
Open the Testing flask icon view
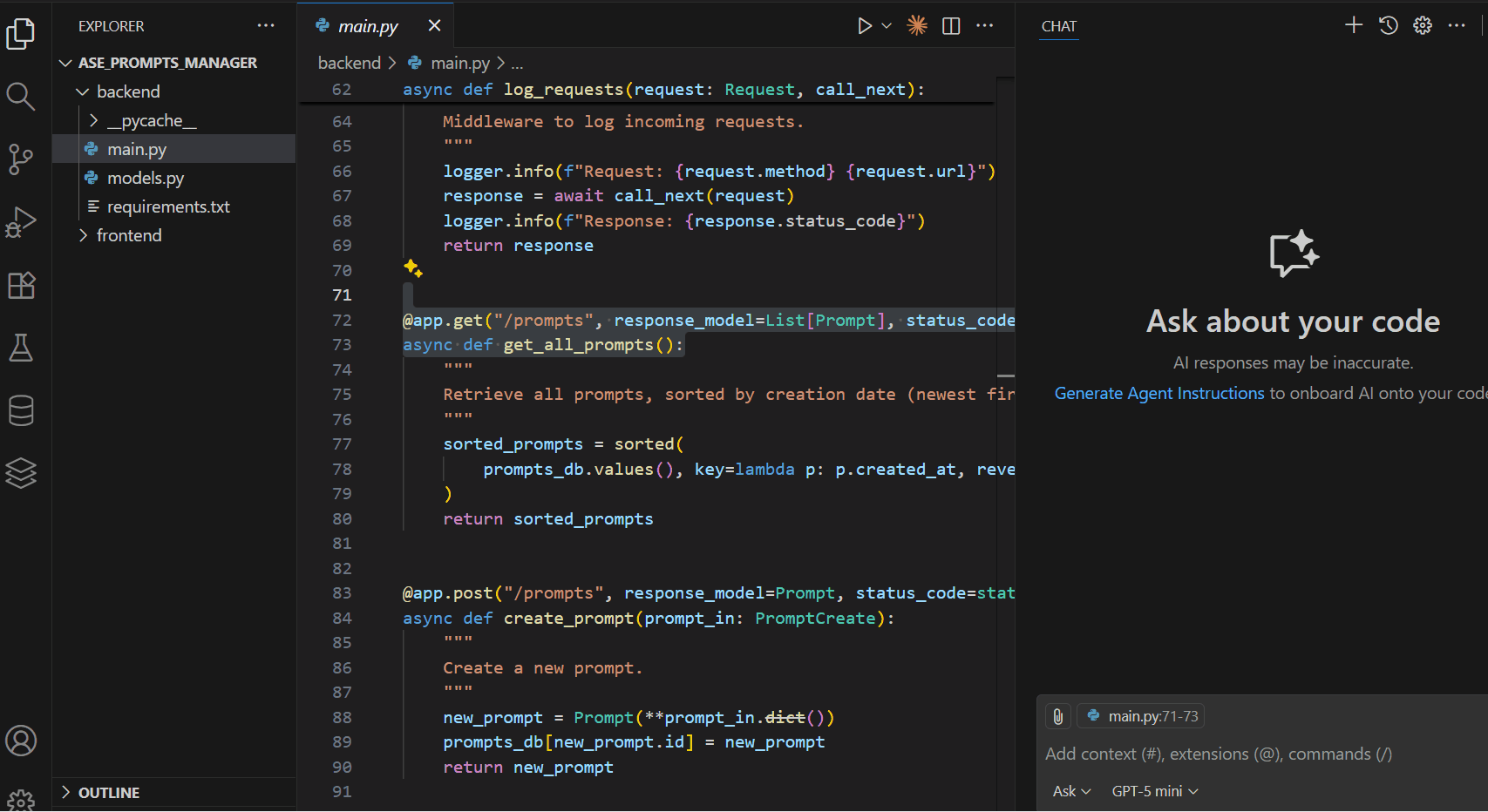(21, 348)
